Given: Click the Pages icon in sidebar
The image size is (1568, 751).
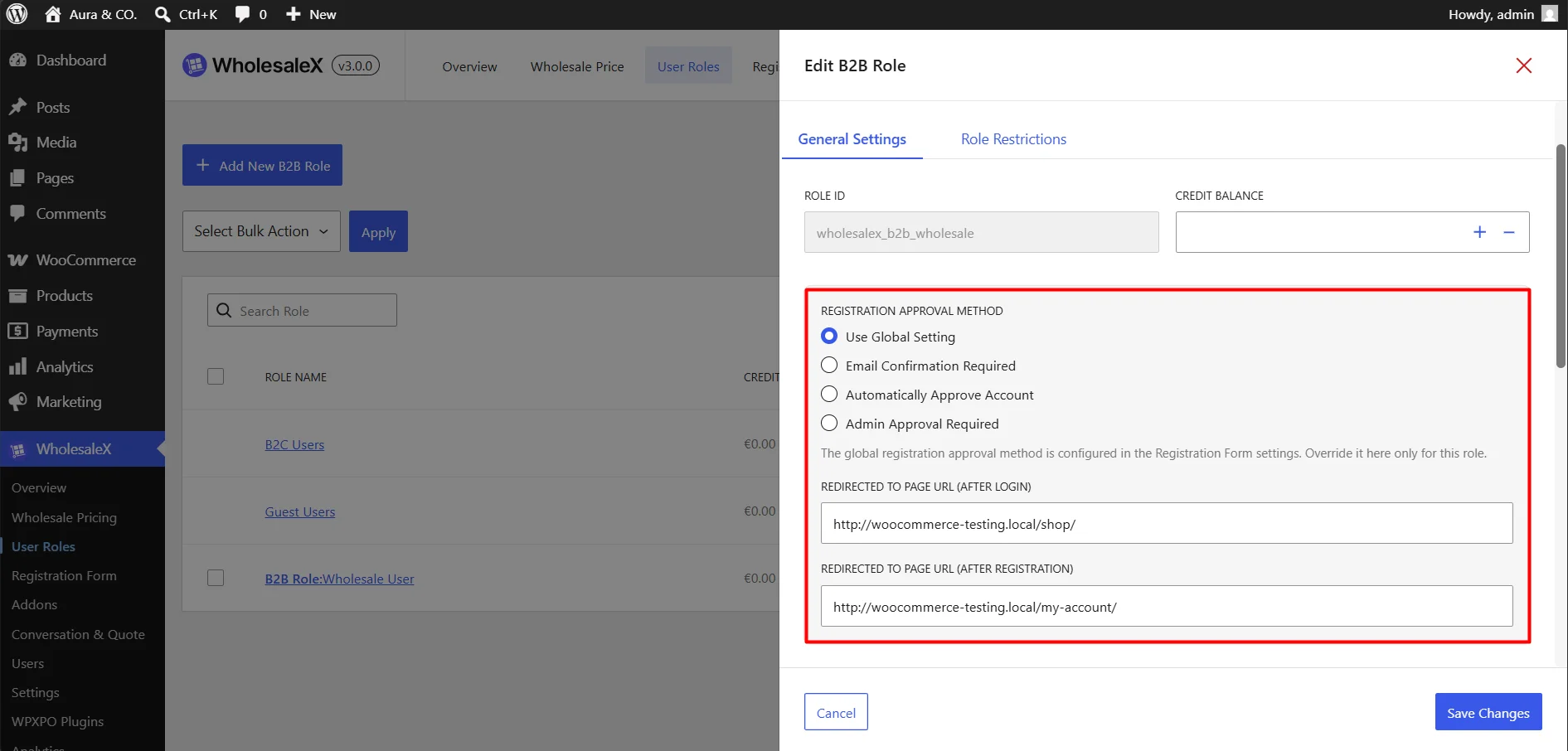Looking at the screenshot, I should (x=17, y=178).
